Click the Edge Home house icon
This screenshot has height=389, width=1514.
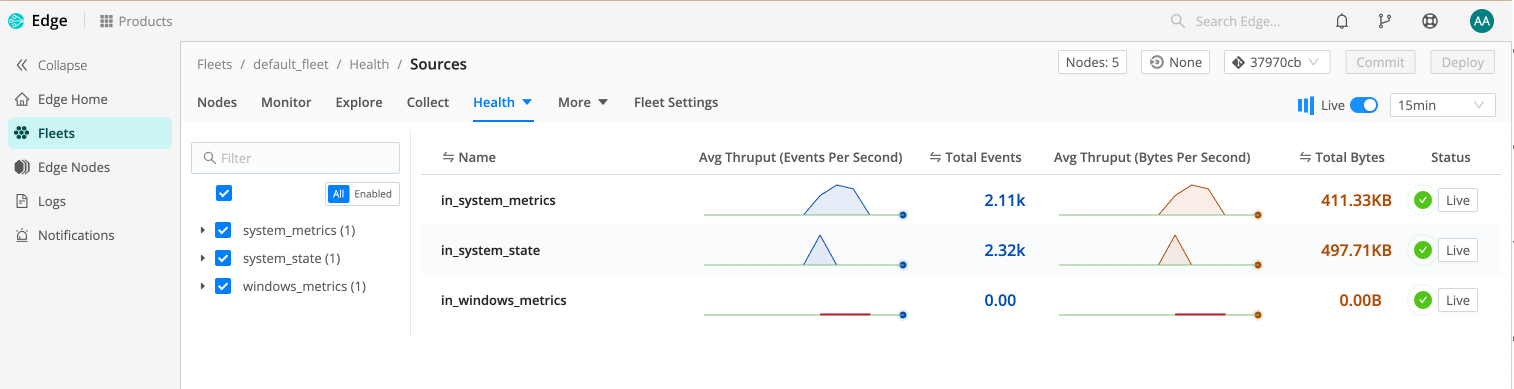click(x=22, y=99)
